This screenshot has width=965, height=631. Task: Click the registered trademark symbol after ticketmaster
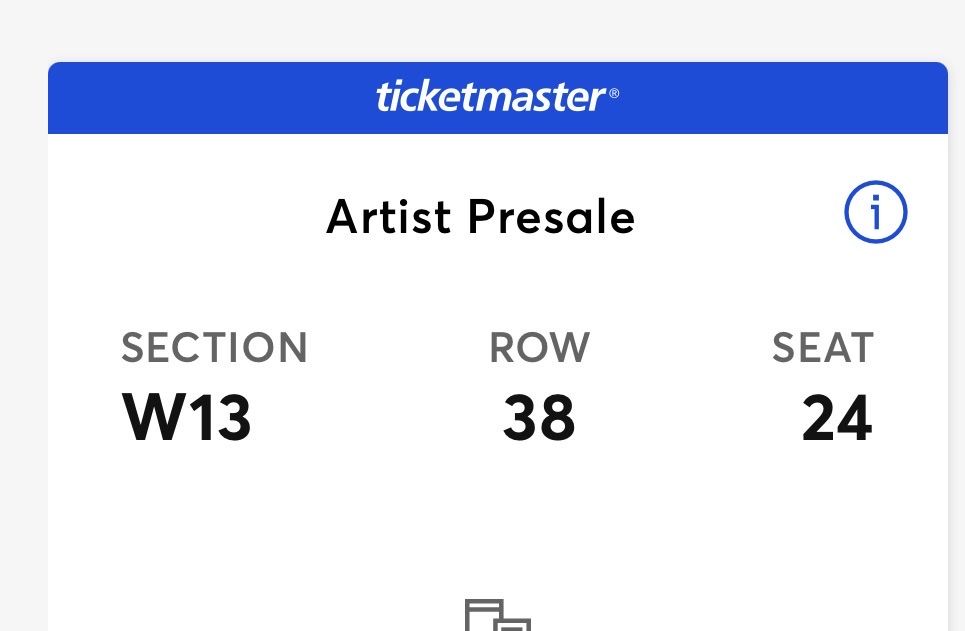(614, 94)
